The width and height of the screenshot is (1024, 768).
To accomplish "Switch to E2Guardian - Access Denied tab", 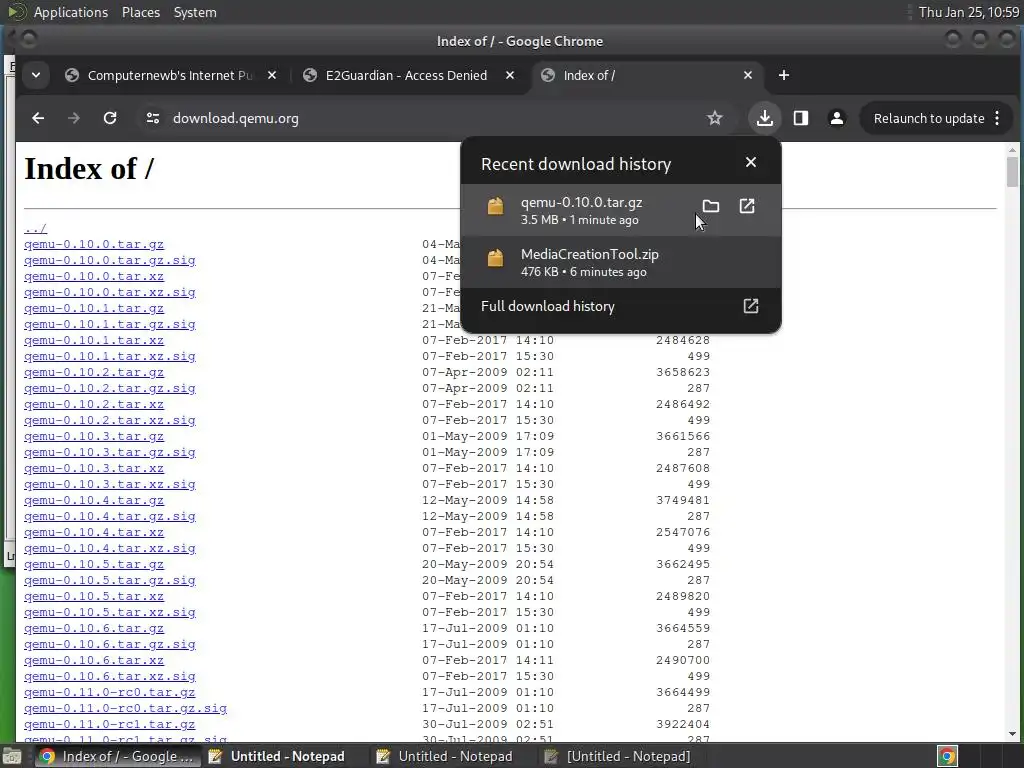I will pyautogui.click(x=406, y=75).
